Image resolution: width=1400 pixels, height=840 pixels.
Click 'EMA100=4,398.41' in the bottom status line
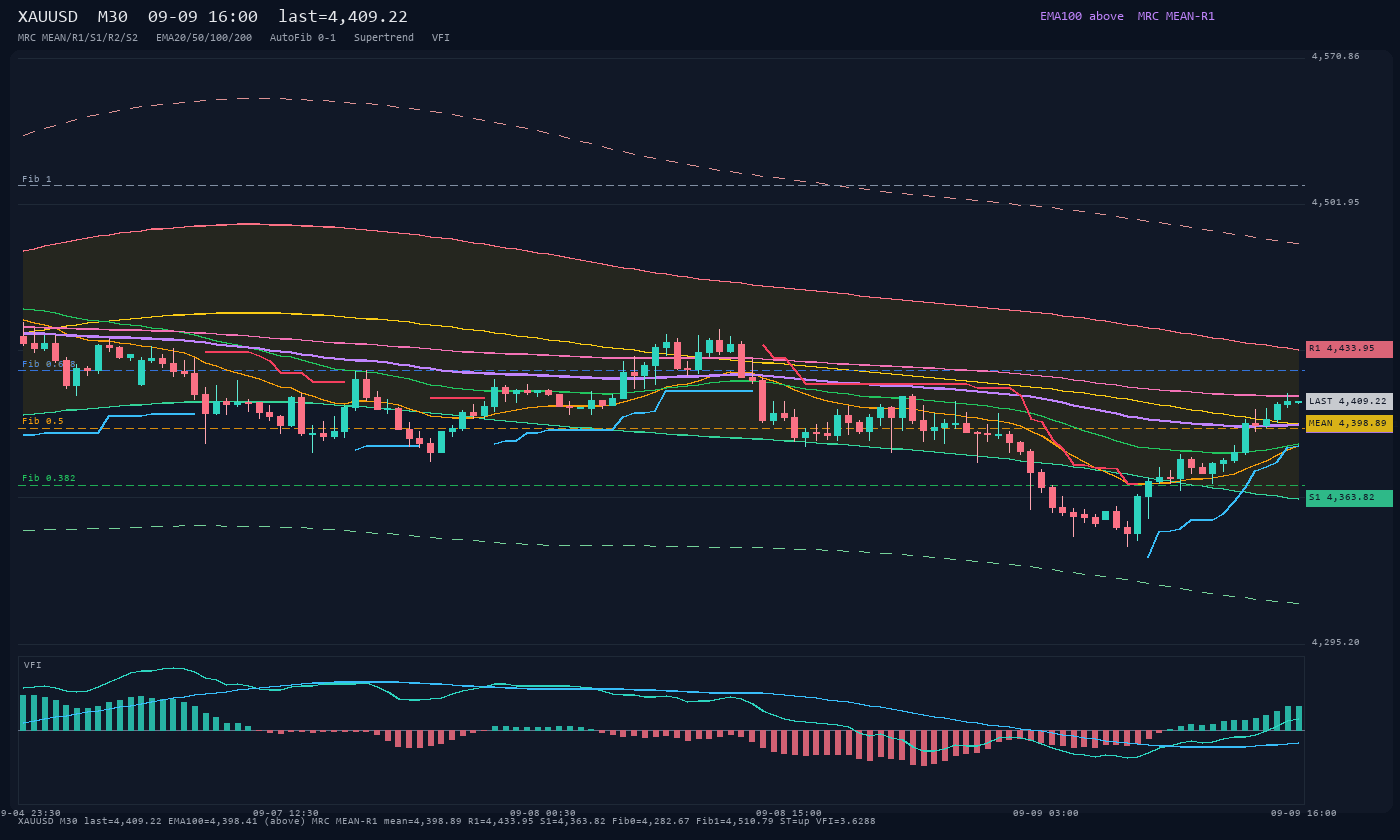[x=215, y=821]
